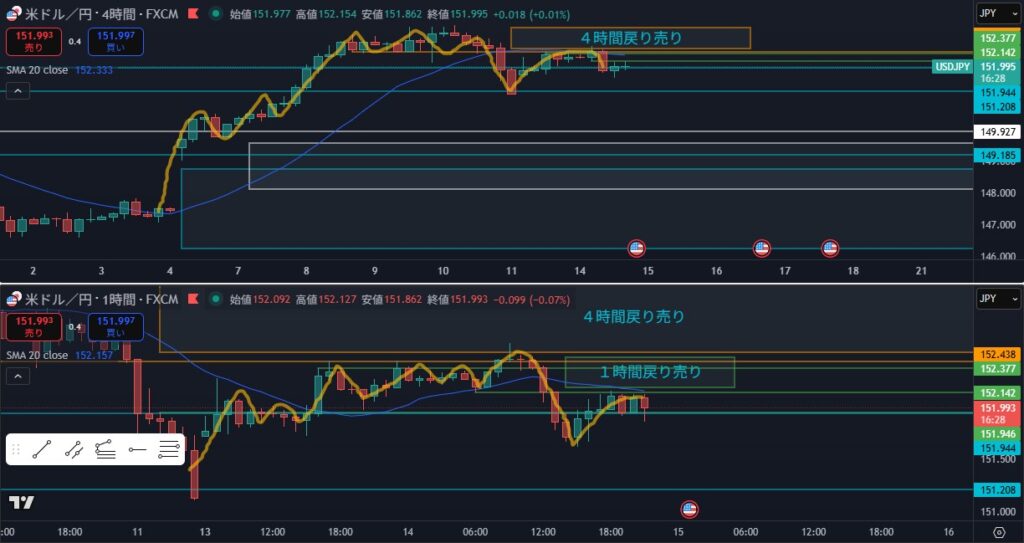Click the TradingView logo icon
The height and width of the screenshot is (543, 1024).
tap(21, 502)
